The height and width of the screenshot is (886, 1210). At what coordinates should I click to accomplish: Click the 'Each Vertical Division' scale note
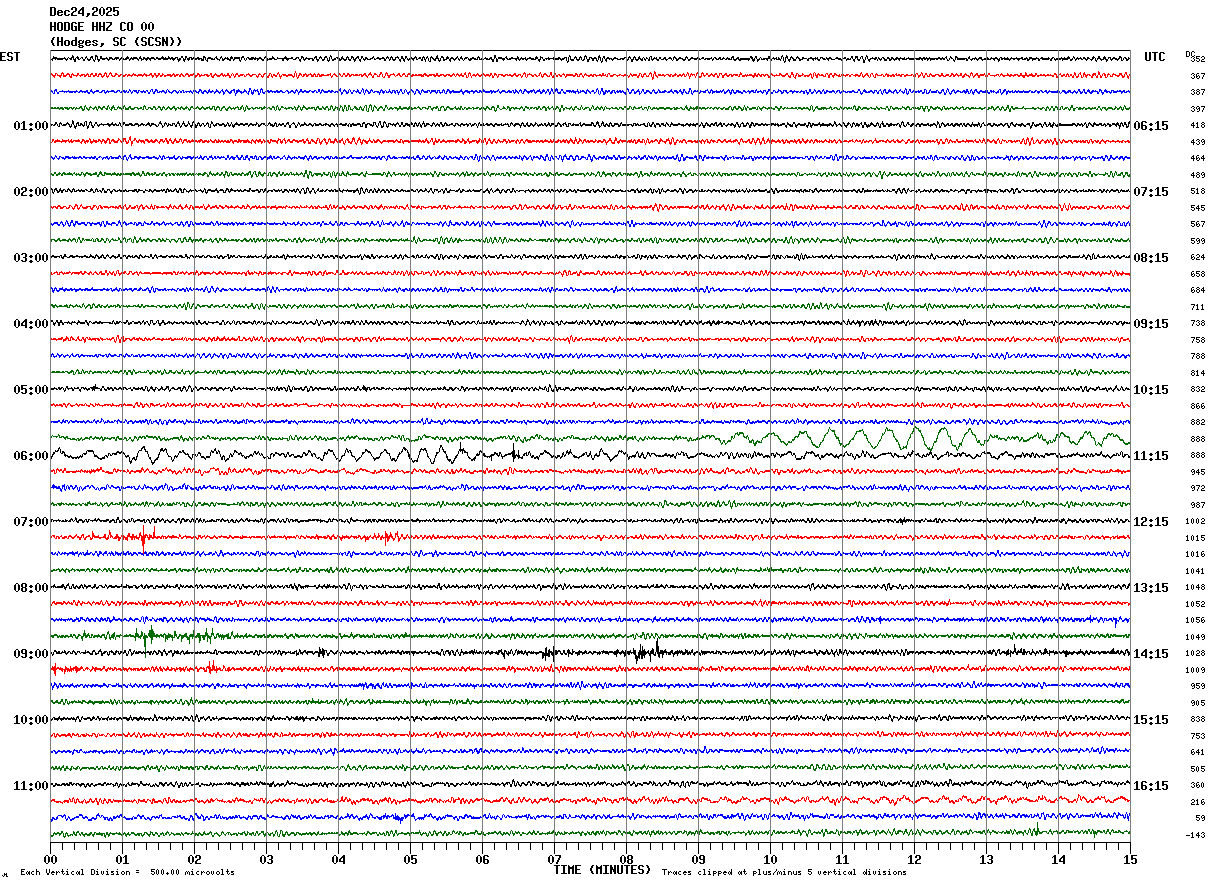[127, 873]
